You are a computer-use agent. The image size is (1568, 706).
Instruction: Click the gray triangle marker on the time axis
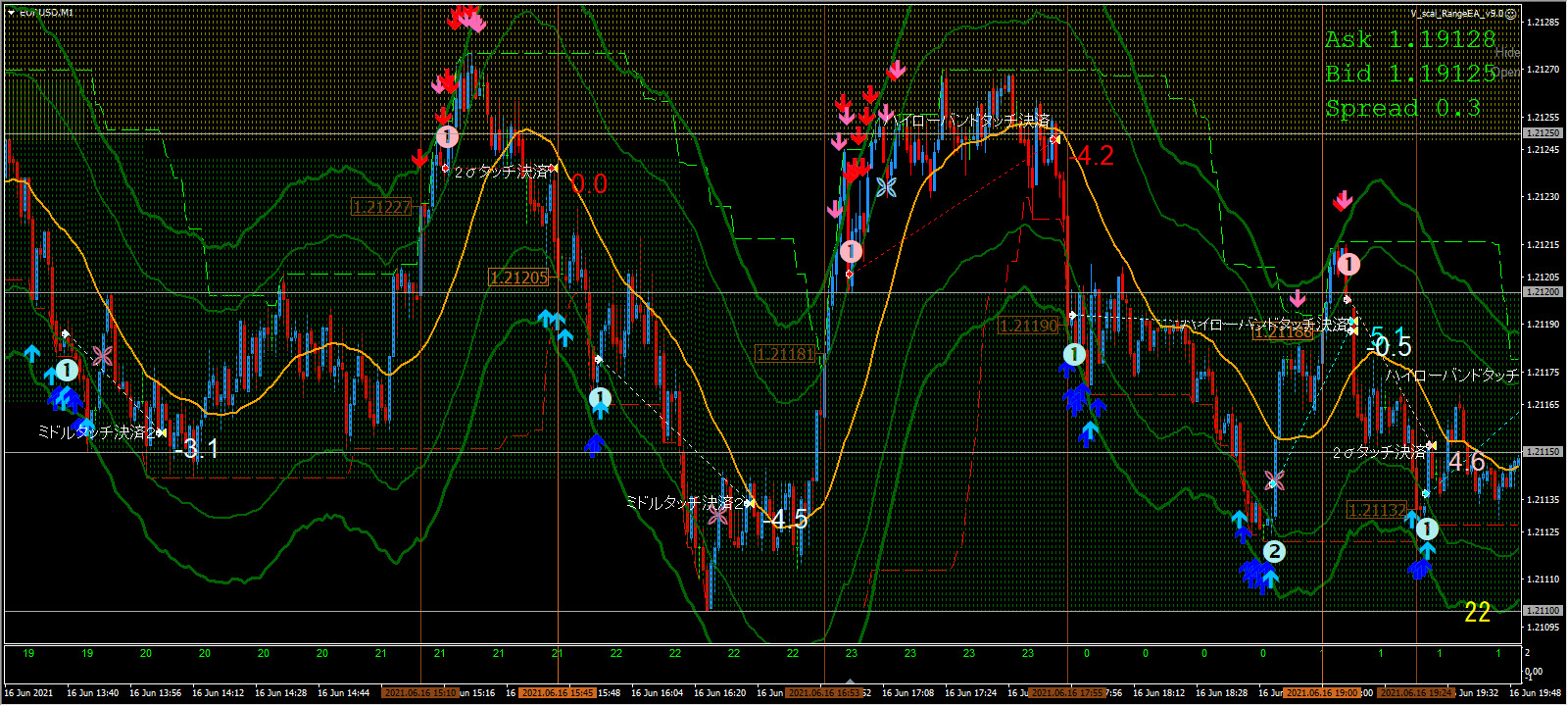tap(850, 681)
